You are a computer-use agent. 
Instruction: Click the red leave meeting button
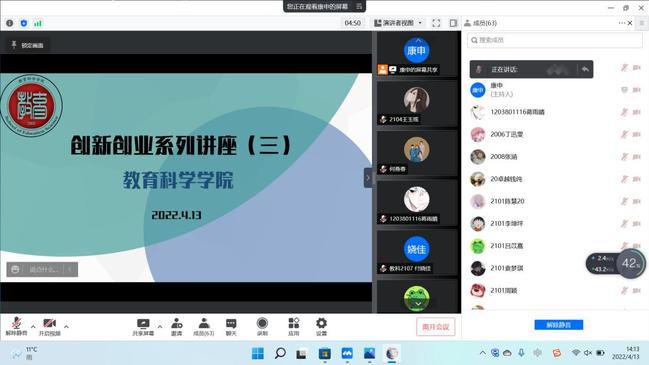[x=435, y=327]
